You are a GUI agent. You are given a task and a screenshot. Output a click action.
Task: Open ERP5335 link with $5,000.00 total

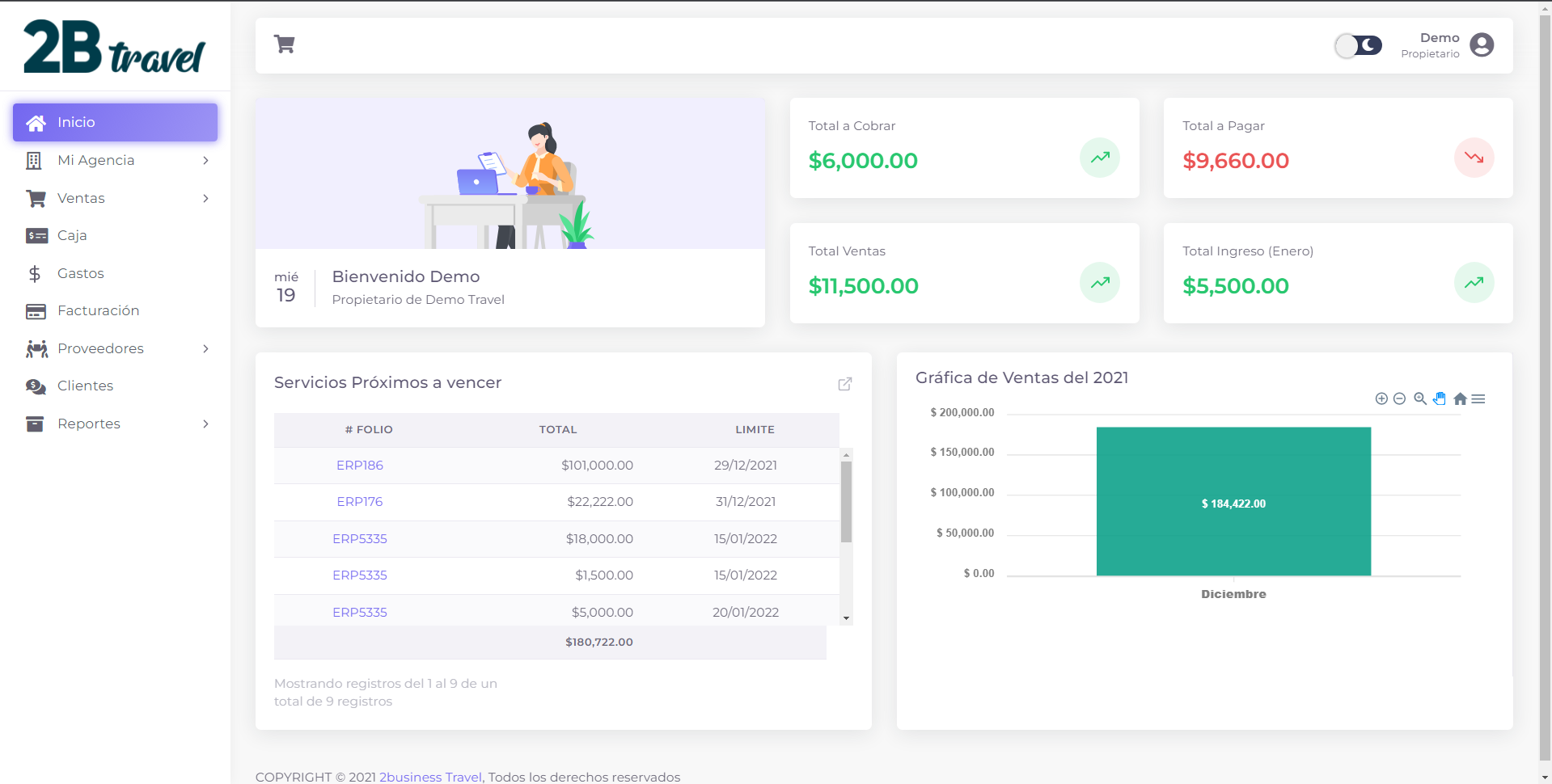[360, 613]
